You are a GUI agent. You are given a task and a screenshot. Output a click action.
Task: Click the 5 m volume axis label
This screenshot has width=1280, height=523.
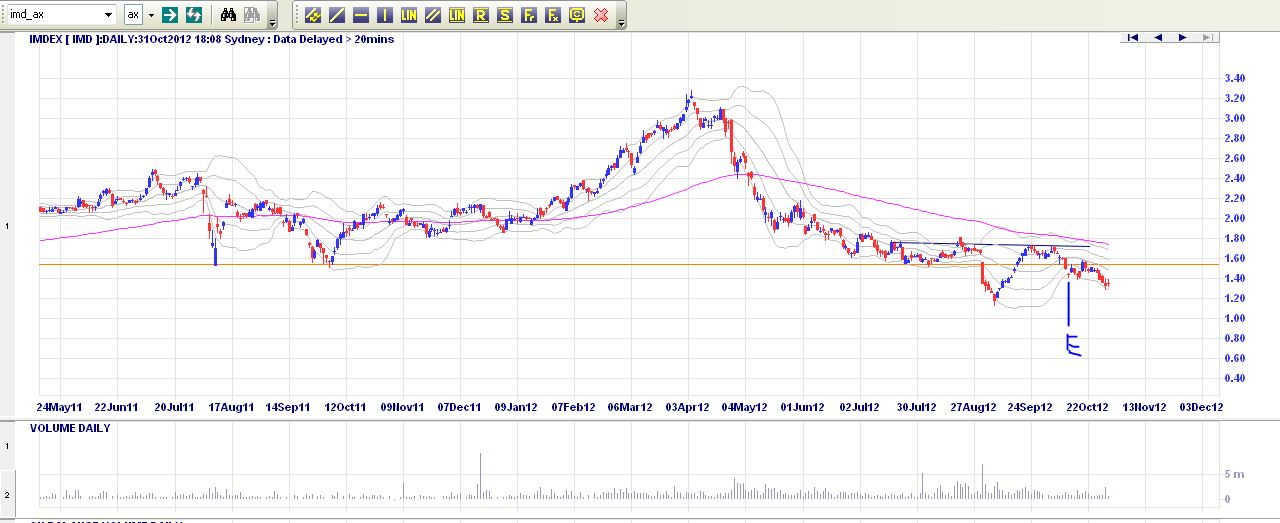tap(1234, 474)
